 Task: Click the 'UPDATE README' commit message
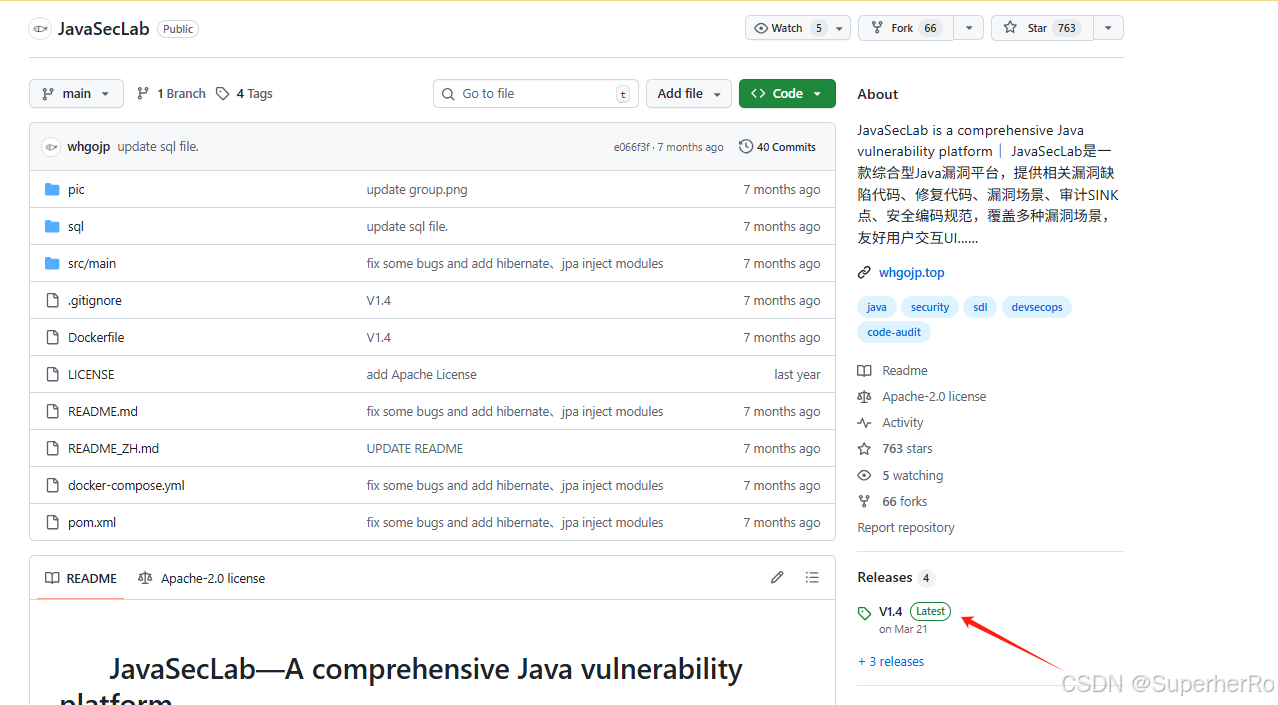(415, 448)
